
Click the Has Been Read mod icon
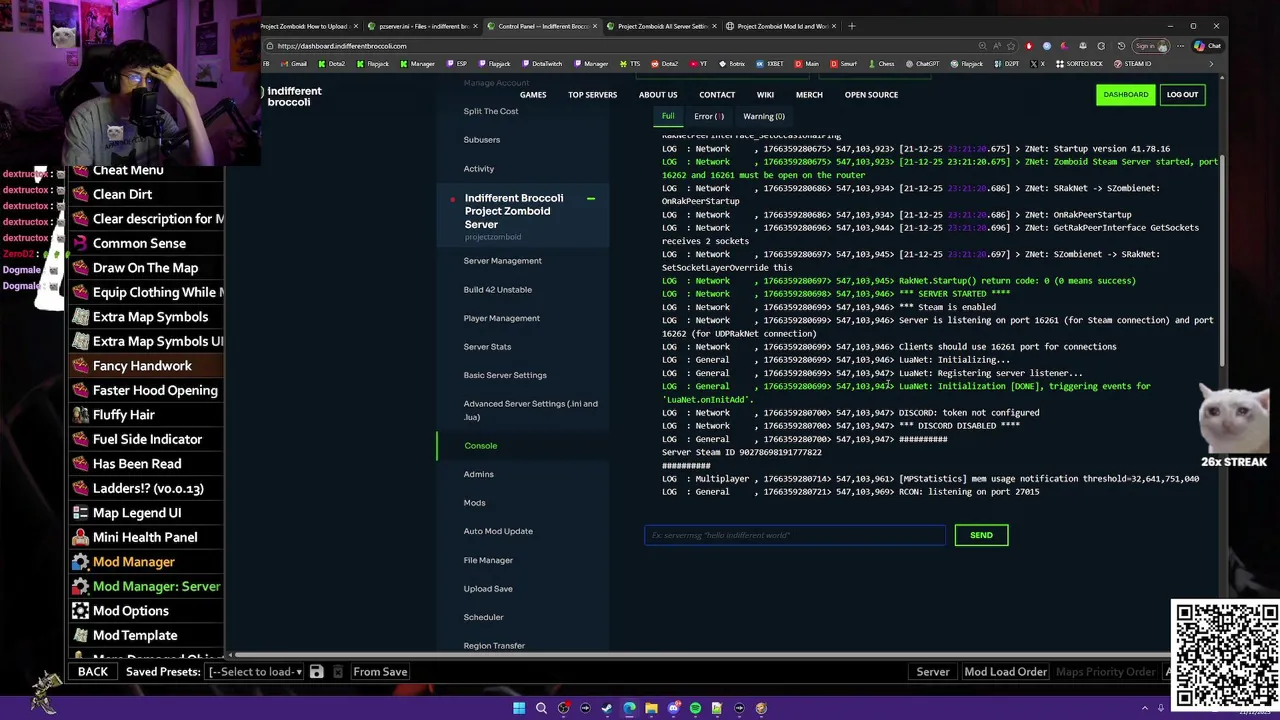point(80,464)
